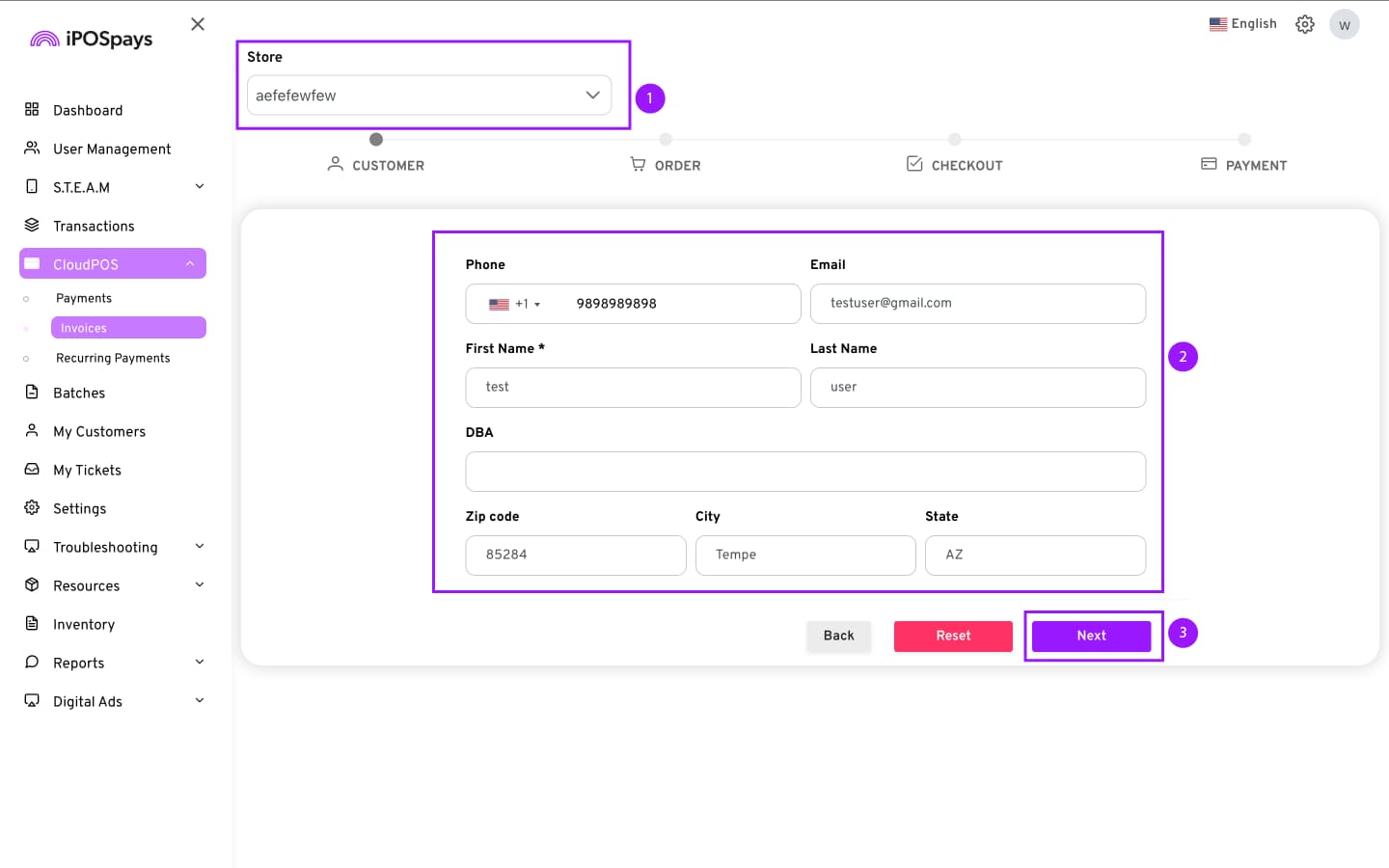
Task: Click the settings gear icon in header
Action: [x=1304, y=24]
